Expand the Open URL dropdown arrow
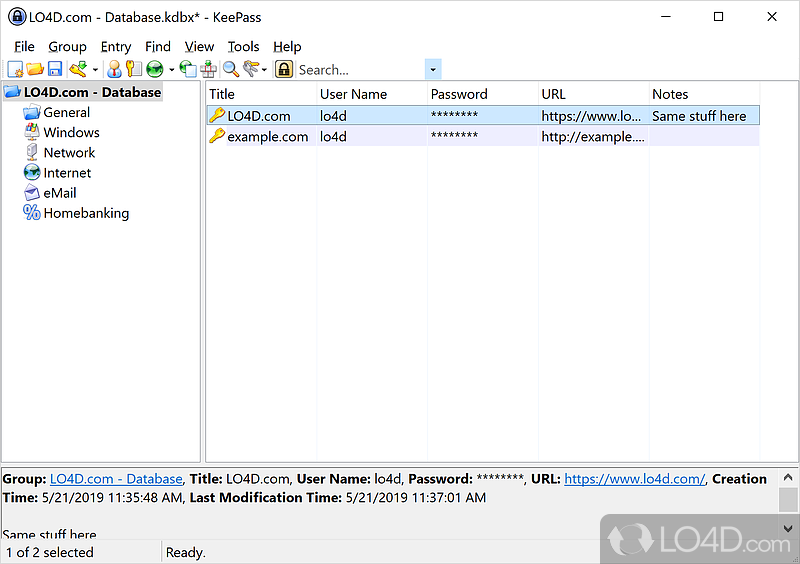 click(x=171, y=70)
